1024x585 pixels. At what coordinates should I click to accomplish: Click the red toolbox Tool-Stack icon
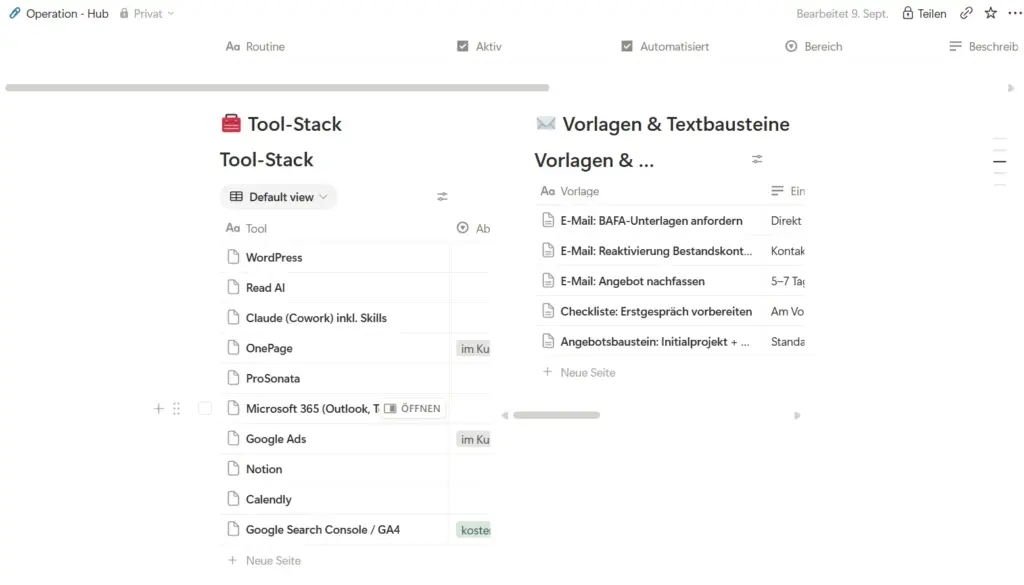pos(231,123)
